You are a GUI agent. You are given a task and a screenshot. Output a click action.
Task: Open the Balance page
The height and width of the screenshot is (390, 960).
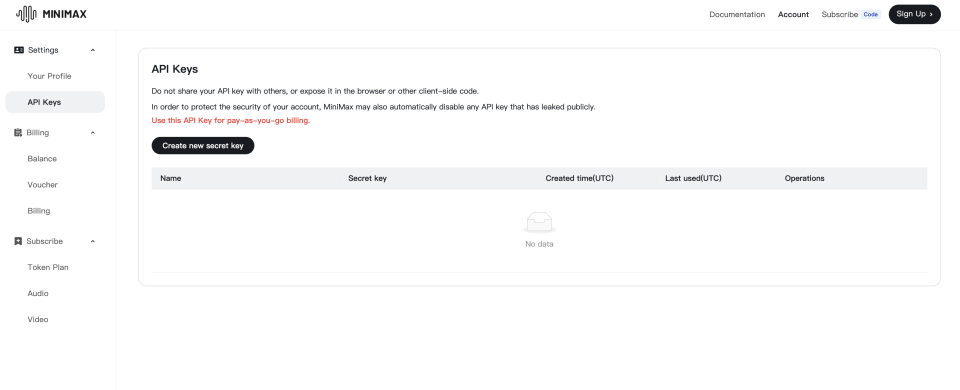click(x=42, y=159)
